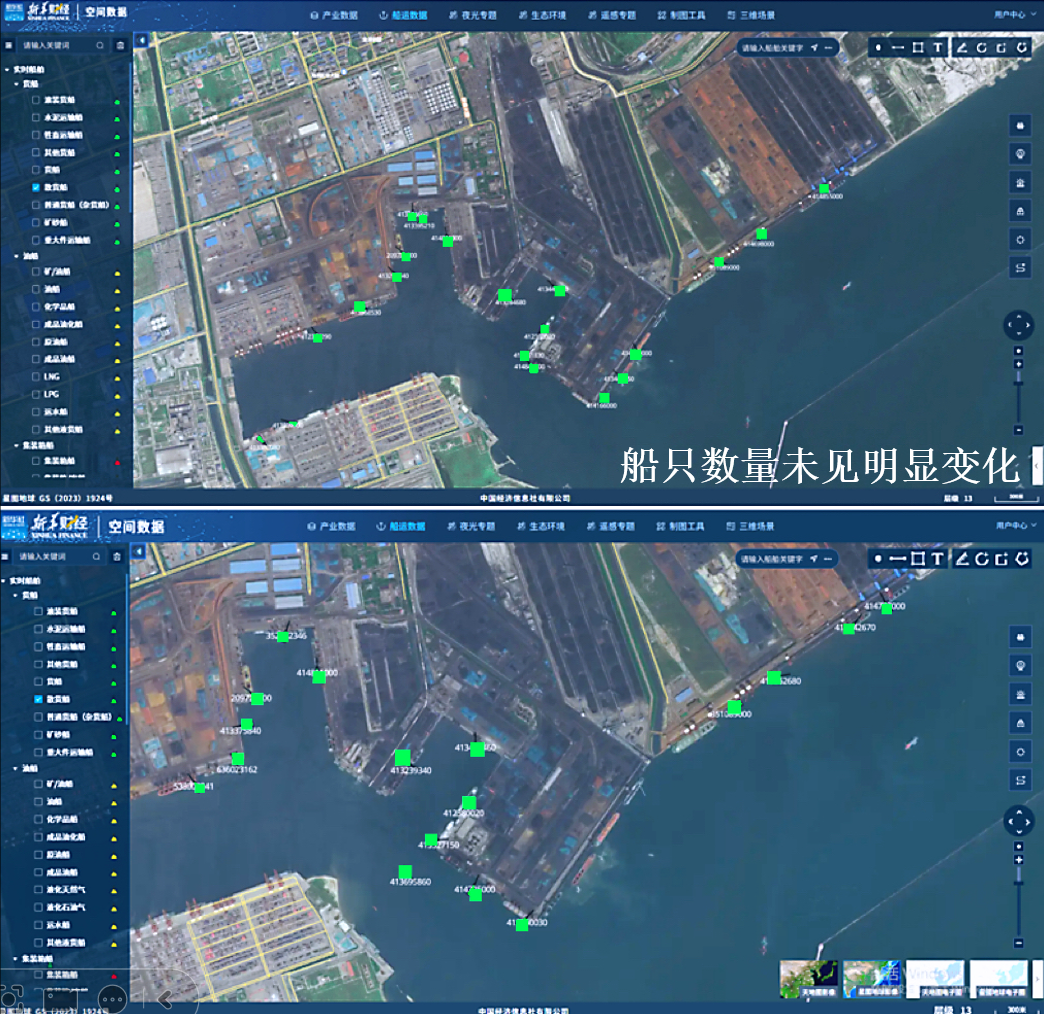Viewport: 1044px width, 1014px height.
Task: Click ship marker 413239340 on lower map
Action: point(403,758)
